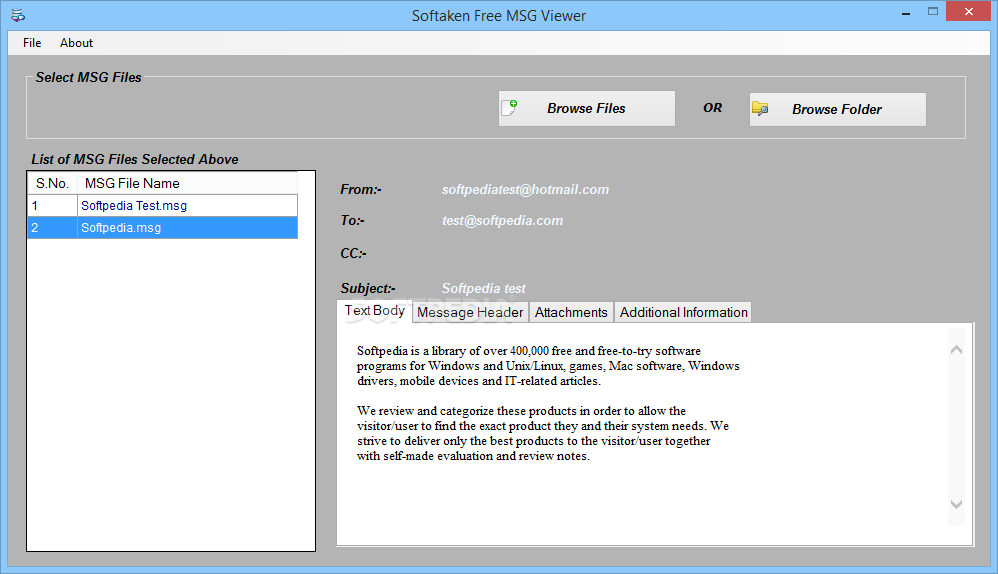Click the S.No. column header
This screenshot has height=574, width=998.
pyautogui.click(x=52, y=183)
